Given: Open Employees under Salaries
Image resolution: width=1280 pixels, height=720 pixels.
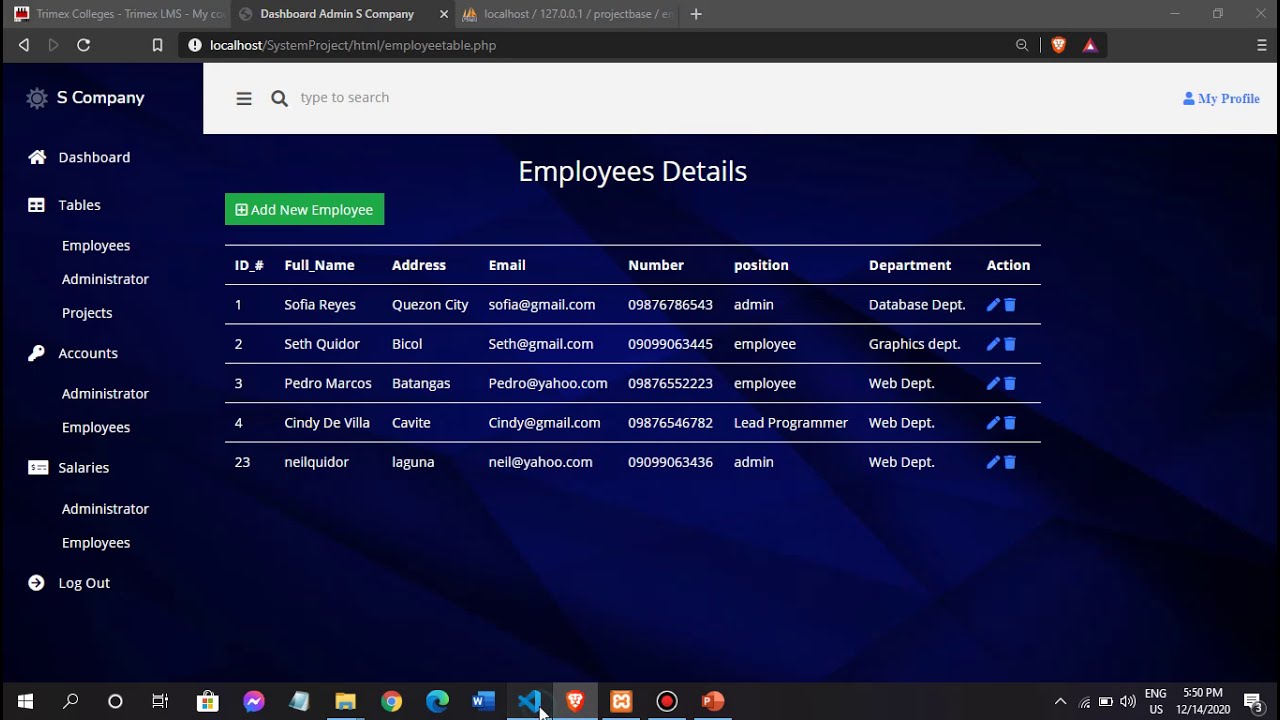Looking at the screenshot, I should (96, 543).
